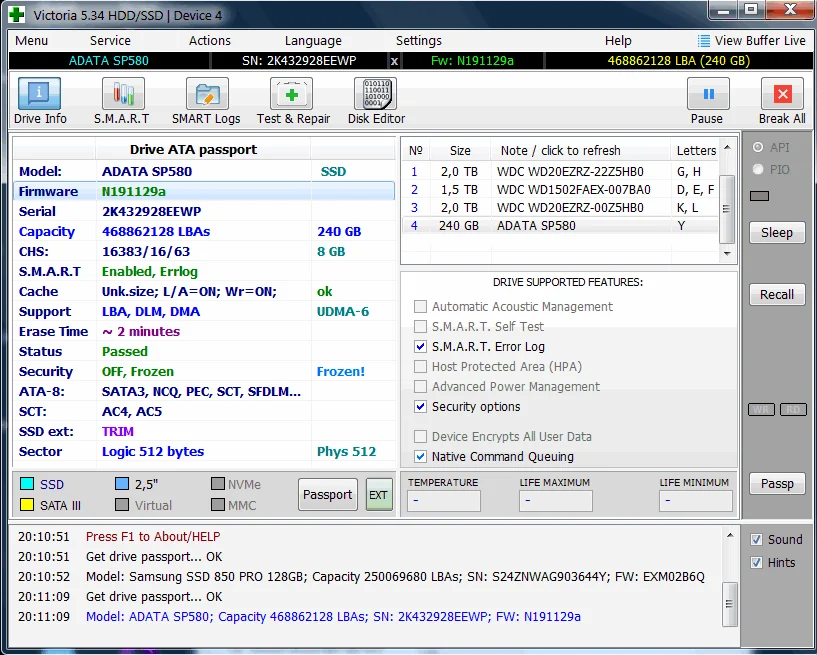Click the yellow SATA III color swatch

[x=27, y=505]
